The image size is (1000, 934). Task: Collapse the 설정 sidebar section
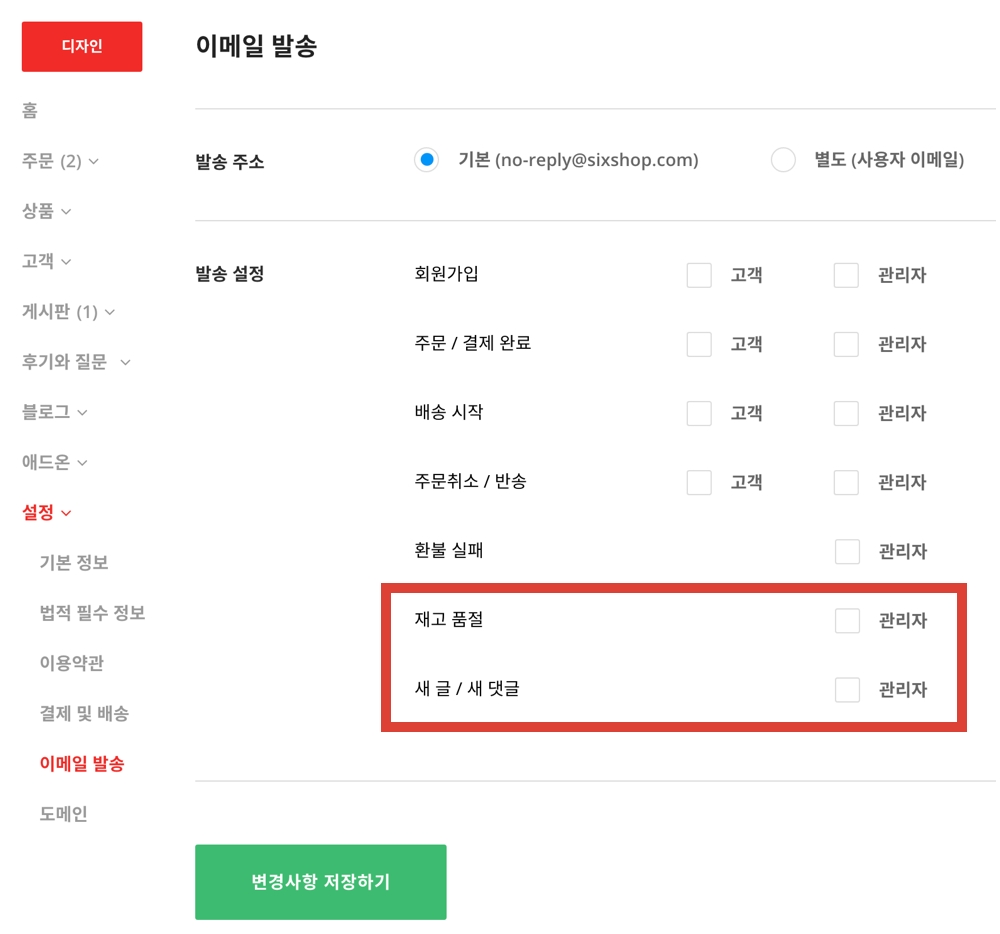coord(47,513)
